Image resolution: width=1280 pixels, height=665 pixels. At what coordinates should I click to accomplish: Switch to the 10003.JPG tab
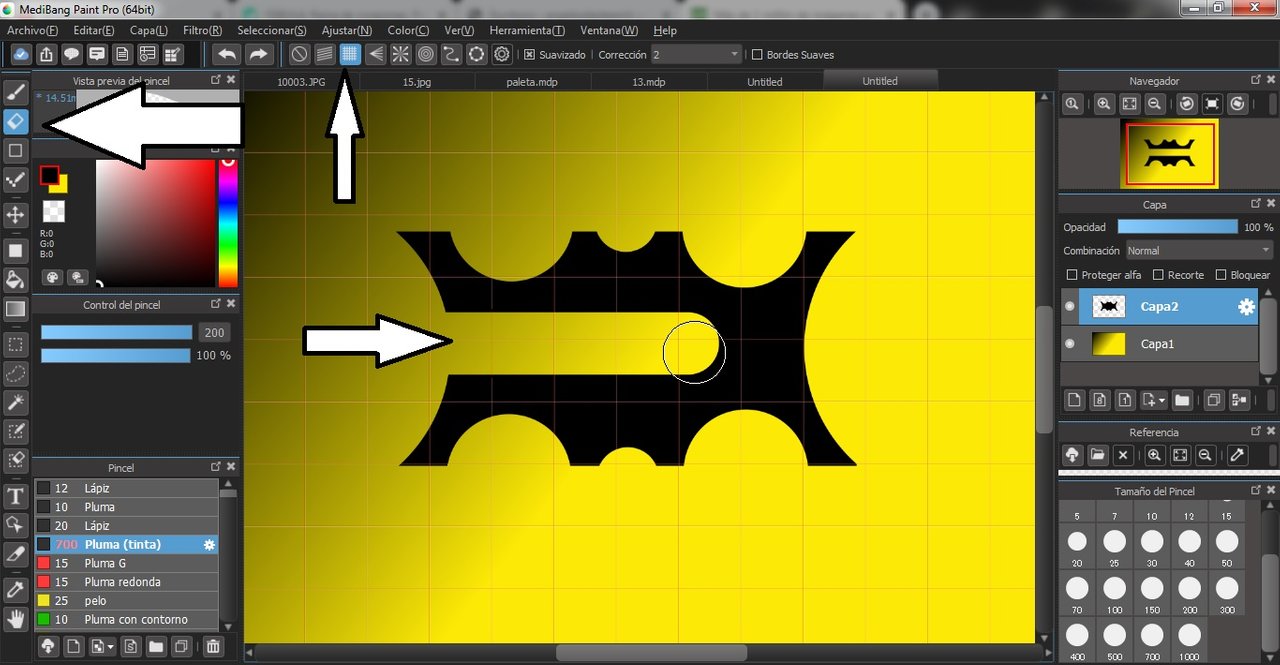tap(301, 82)
